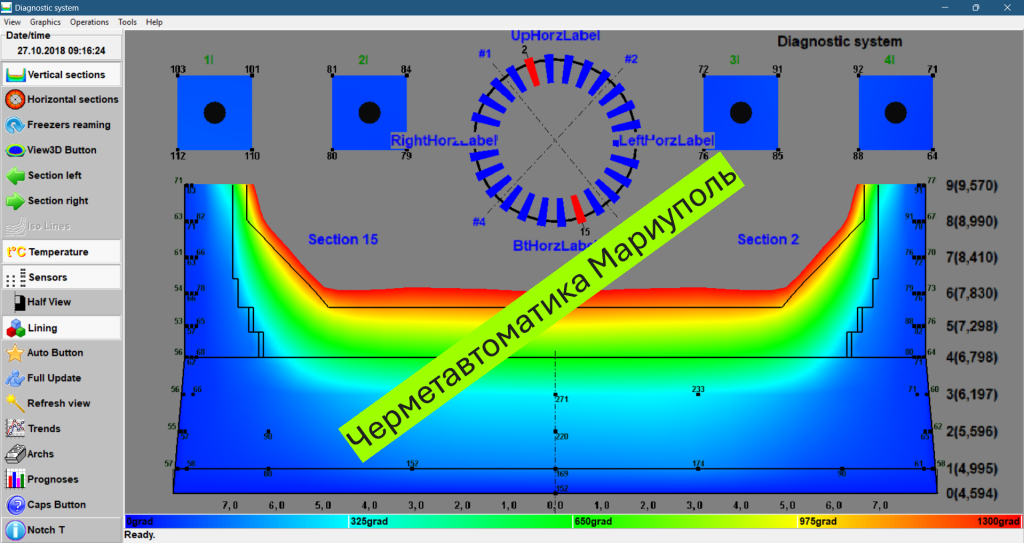Click the 975grad label on the scale
1024x543 pixels.
[x=818, y=521]
